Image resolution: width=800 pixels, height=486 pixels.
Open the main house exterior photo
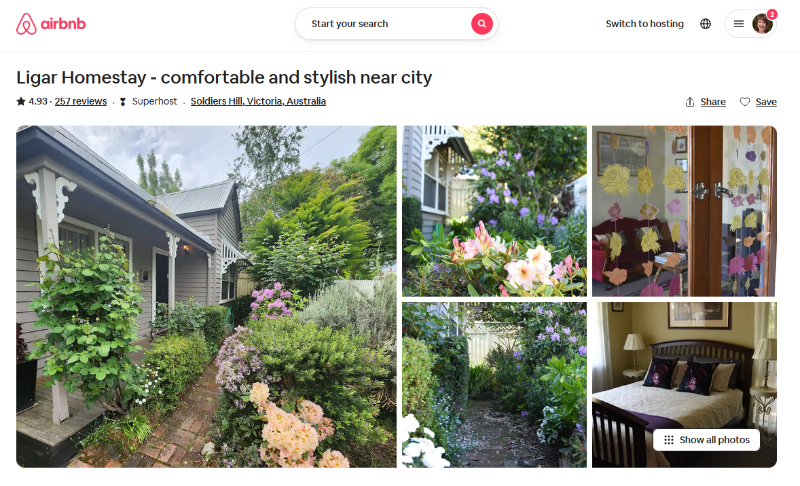(206, 297)
